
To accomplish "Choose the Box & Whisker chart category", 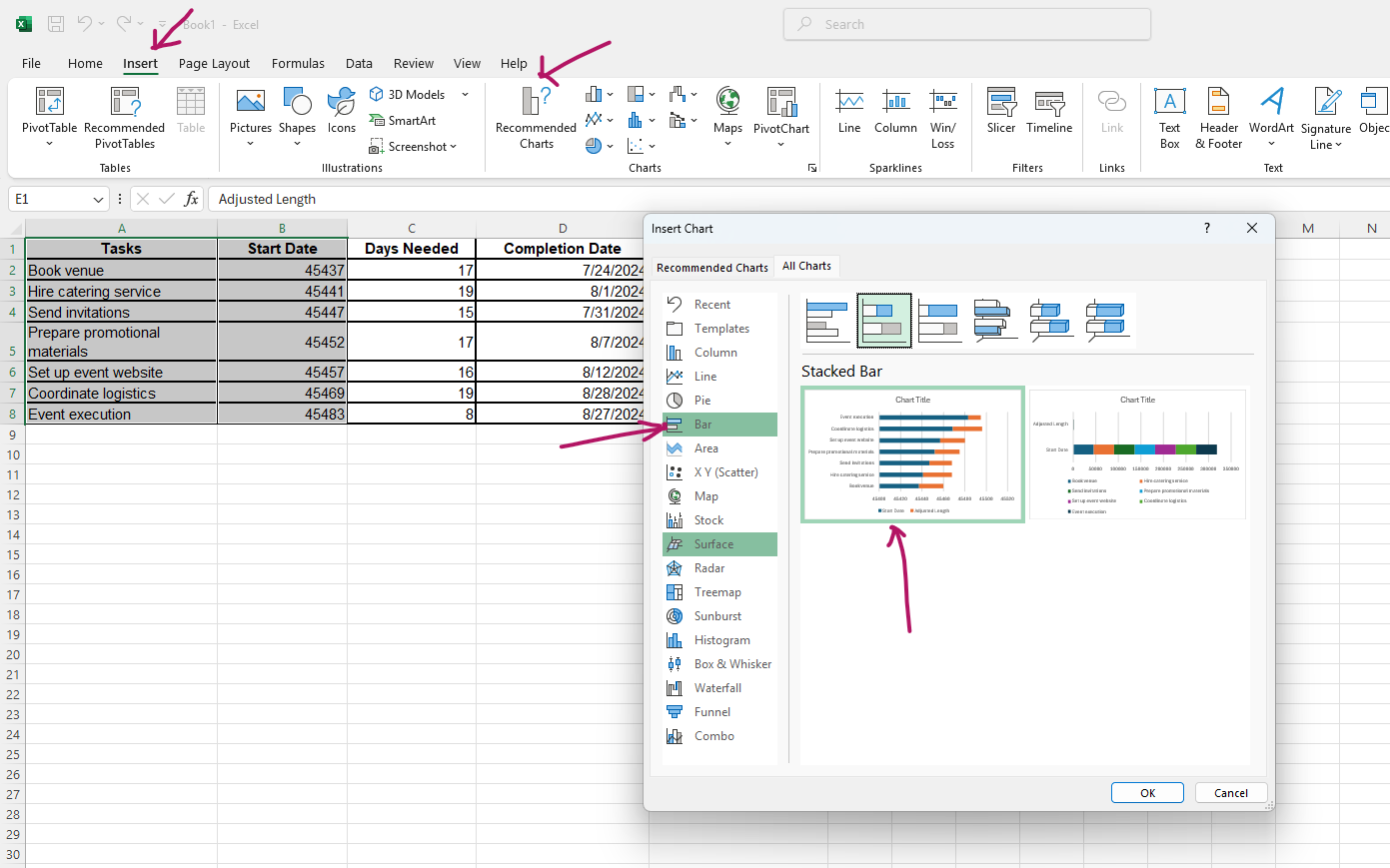I will tap(719, 664).
